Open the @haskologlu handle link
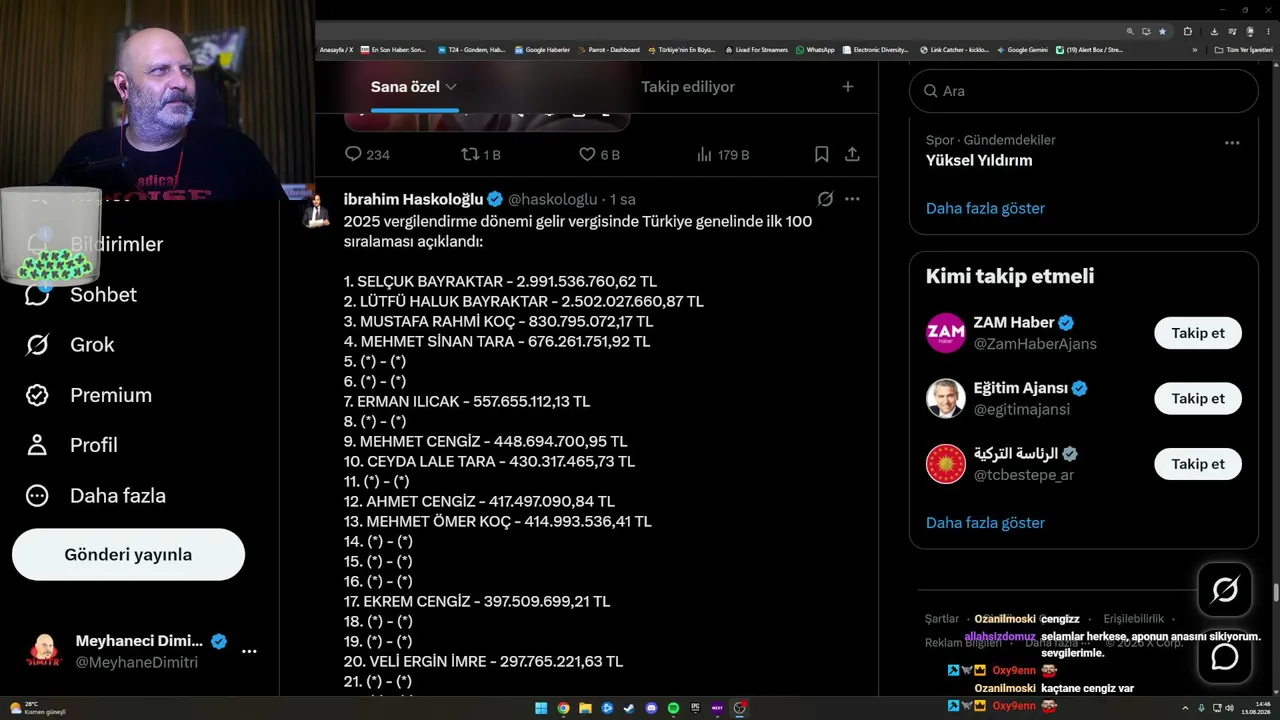 [x=553, y=199]
